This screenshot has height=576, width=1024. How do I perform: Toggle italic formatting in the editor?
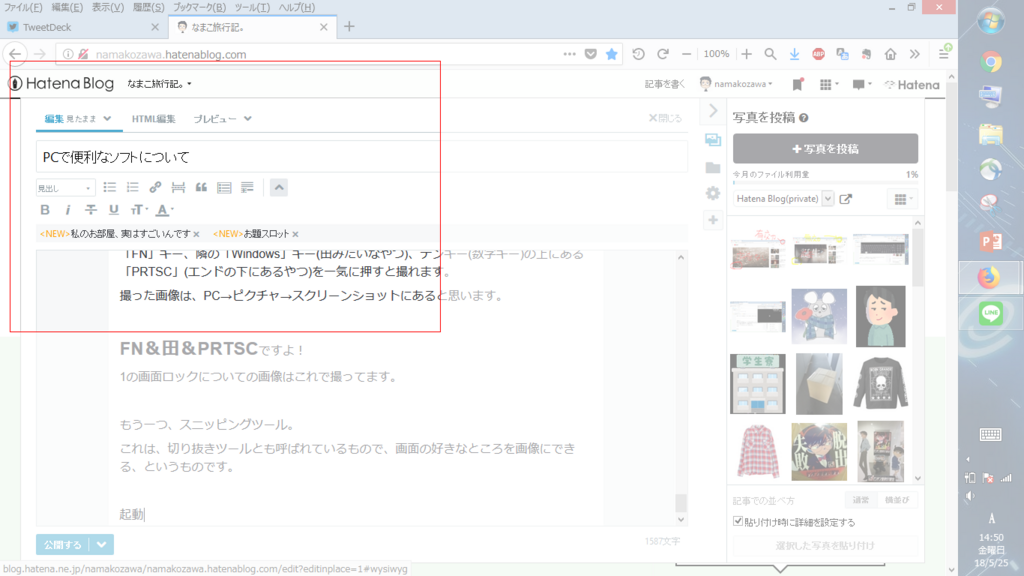(x=68, y=209)
